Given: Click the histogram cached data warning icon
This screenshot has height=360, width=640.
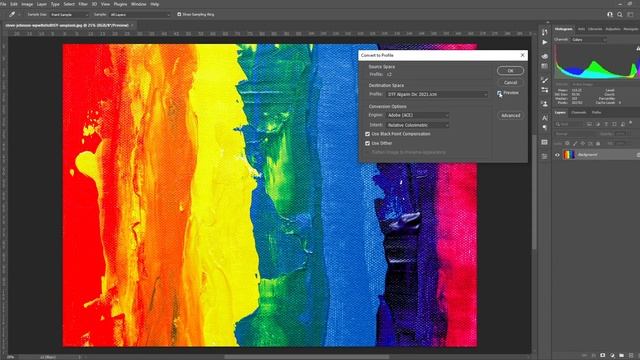Looking at the screenshot, I should 638,49.
